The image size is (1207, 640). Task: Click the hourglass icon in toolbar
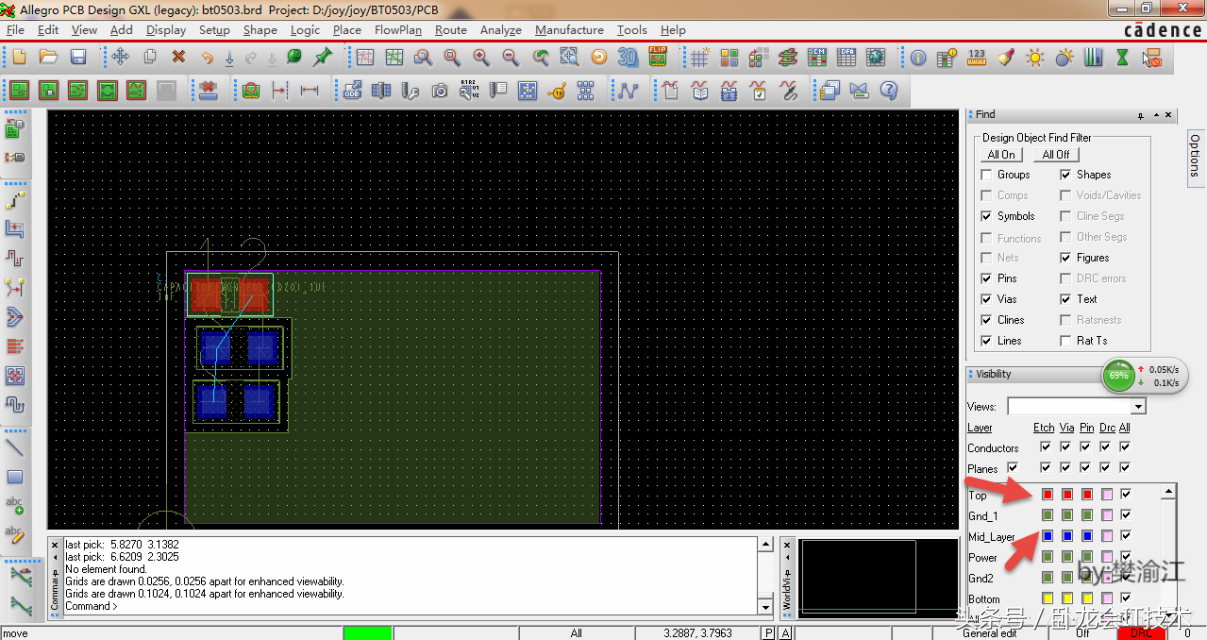pyautogui.click(x=1122, y=58)
